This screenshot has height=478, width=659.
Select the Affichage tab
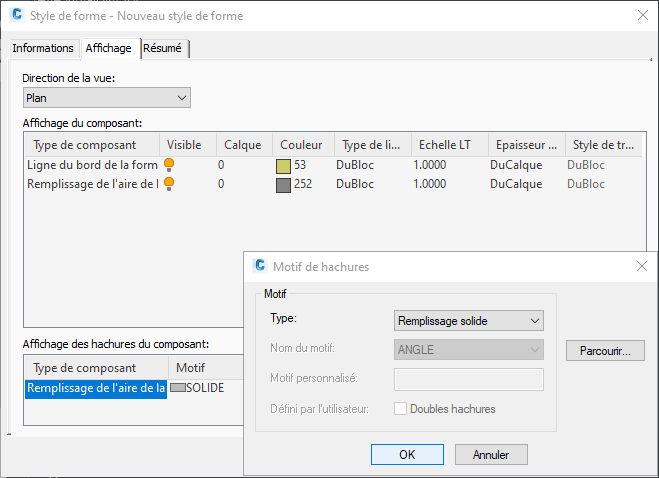pyautogui.click(x=108, y=48)
